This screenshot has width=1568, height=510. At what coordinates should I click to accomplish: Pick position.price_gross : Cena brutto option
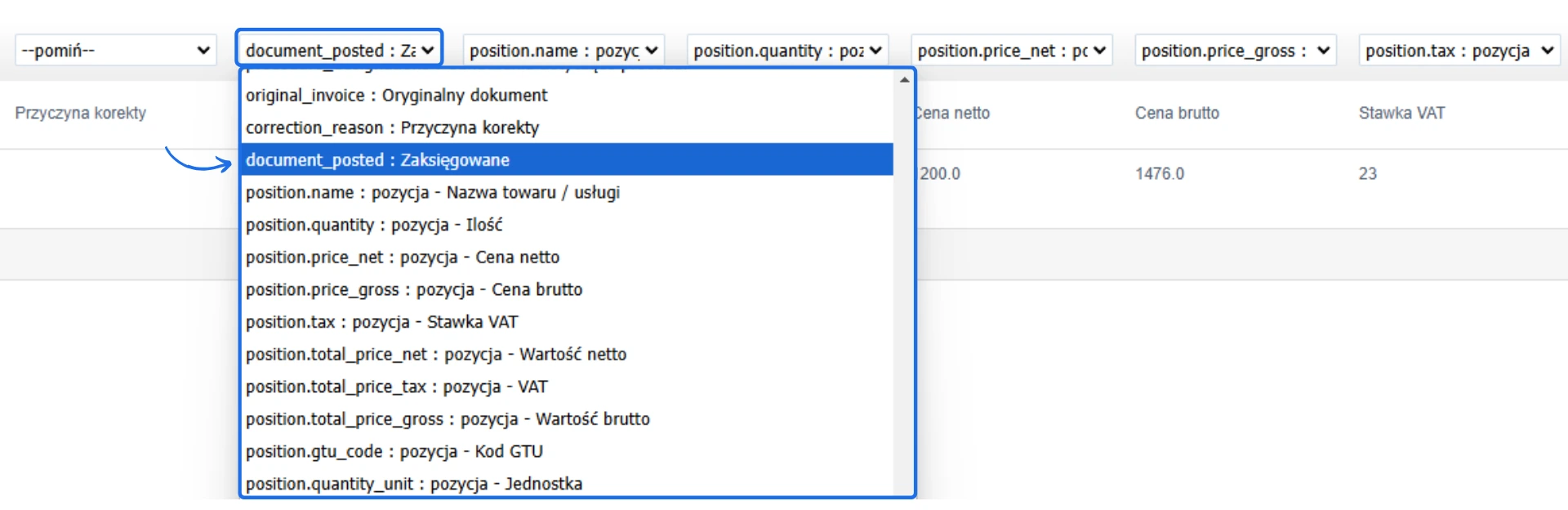click(x=414, y=290)
